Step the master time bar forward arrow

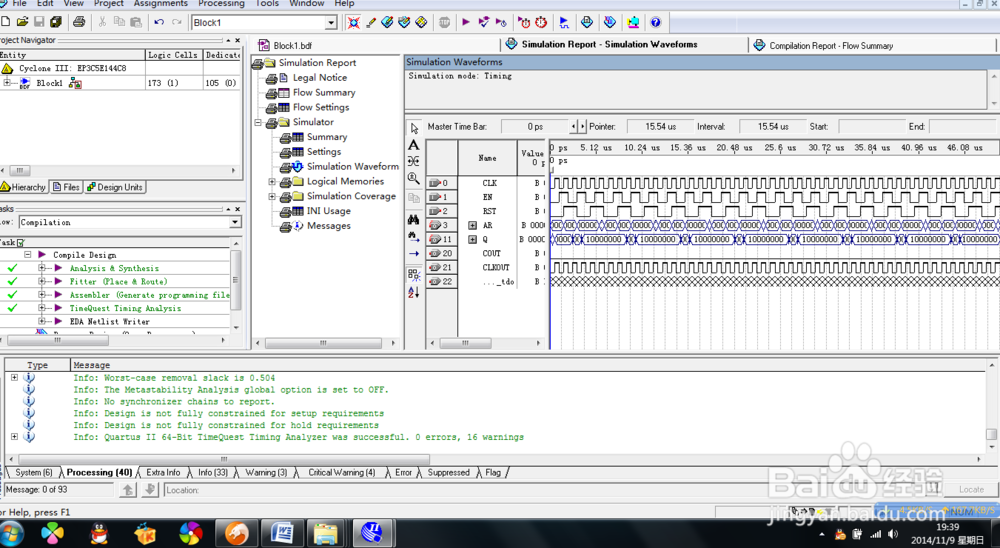point(582,127)
